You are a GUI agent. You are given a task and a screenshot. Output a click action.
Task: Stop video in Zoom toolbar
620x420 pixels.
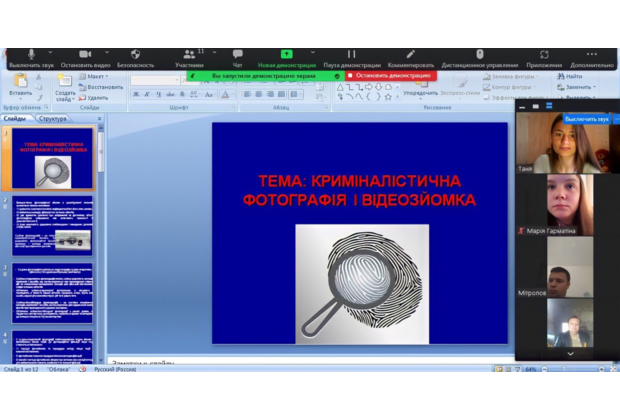click(84, 54)
